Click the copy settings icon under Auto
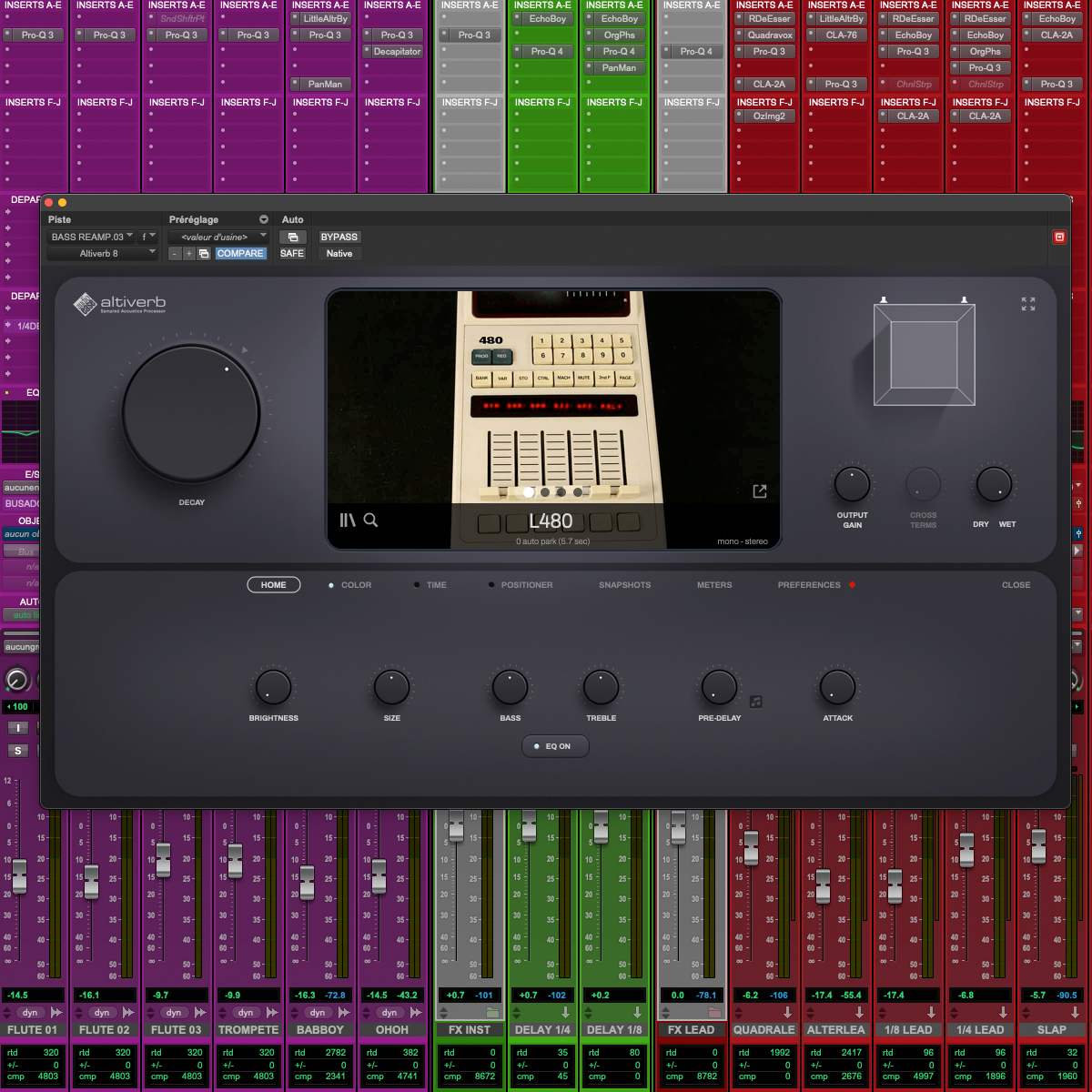This screenshot has width=1092, height=1092. [x=293, y=237]
